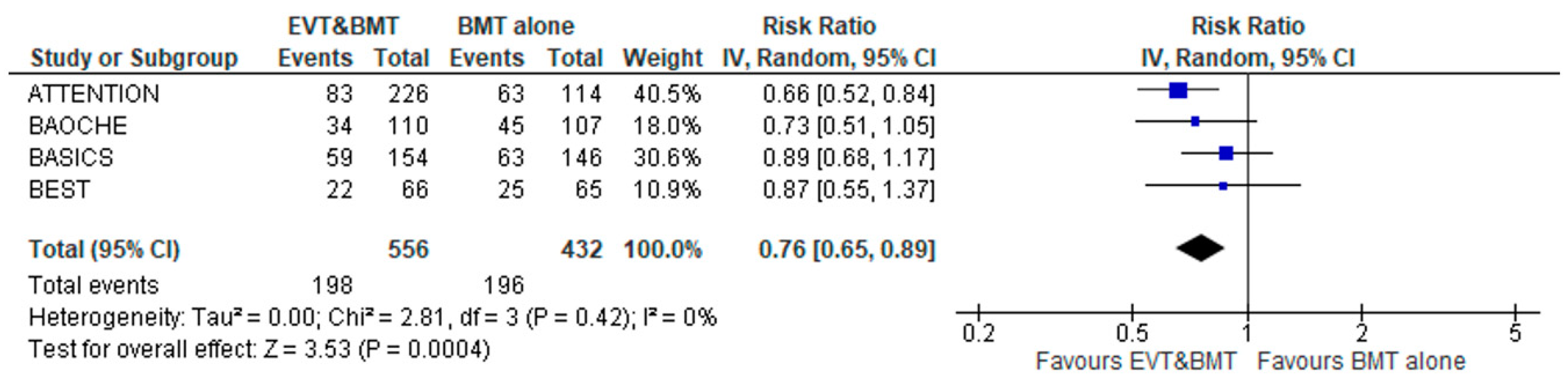
Task: Click the BASICS study label
Action: pyautogui.click(x=71, y=158)
